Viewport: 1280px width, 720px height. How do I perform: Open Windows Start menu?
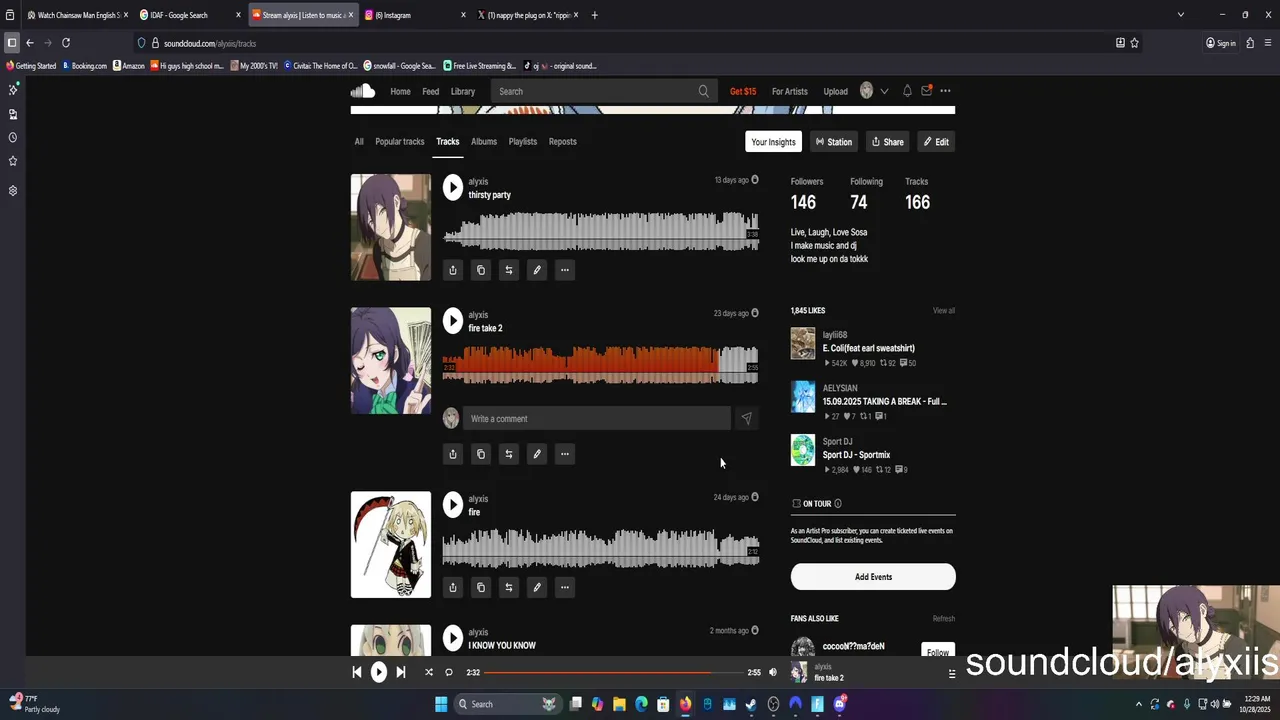point(441,704)
